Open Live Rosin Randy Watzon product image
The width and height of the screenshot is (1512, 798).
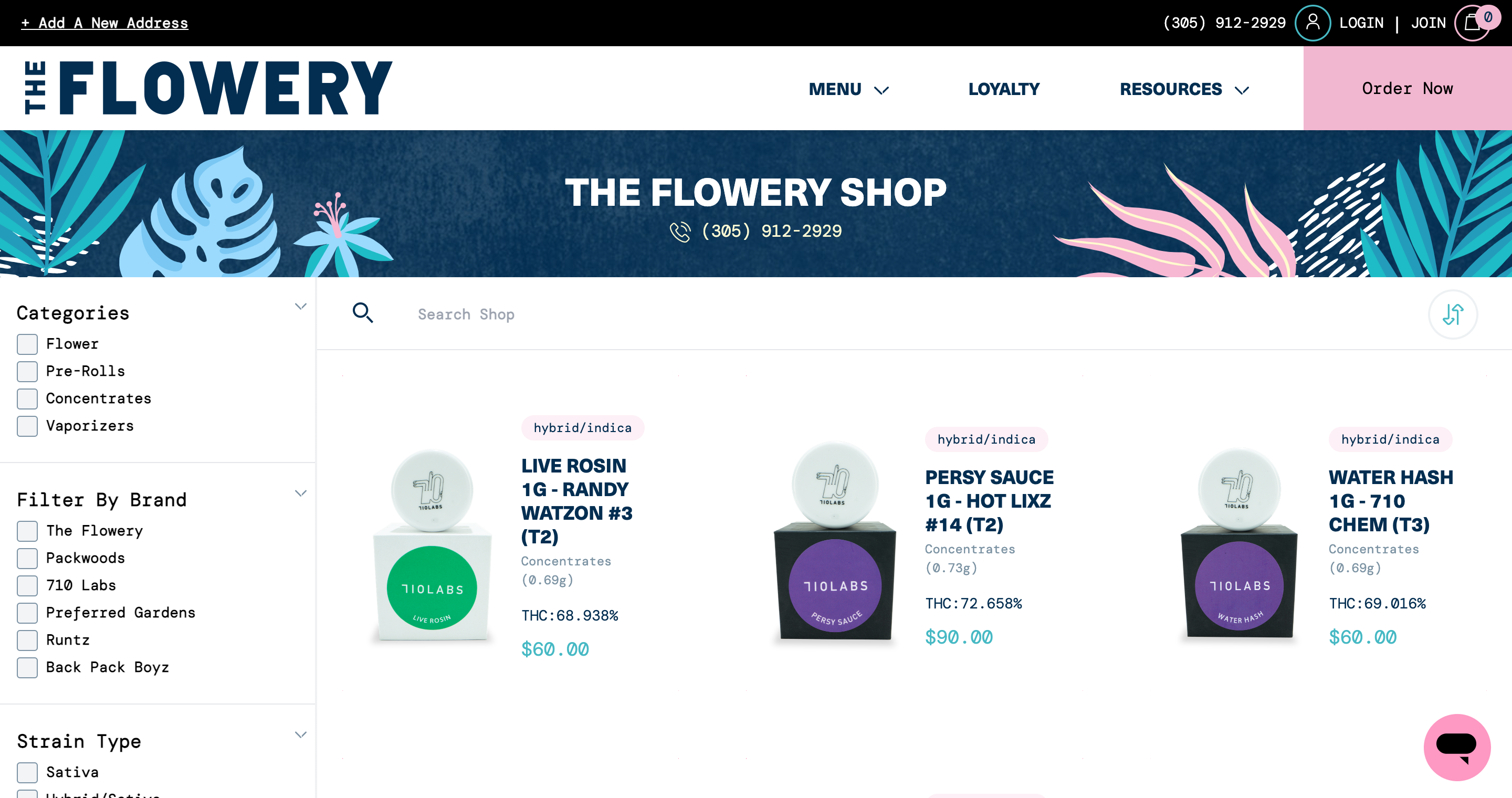pos(432,545)
